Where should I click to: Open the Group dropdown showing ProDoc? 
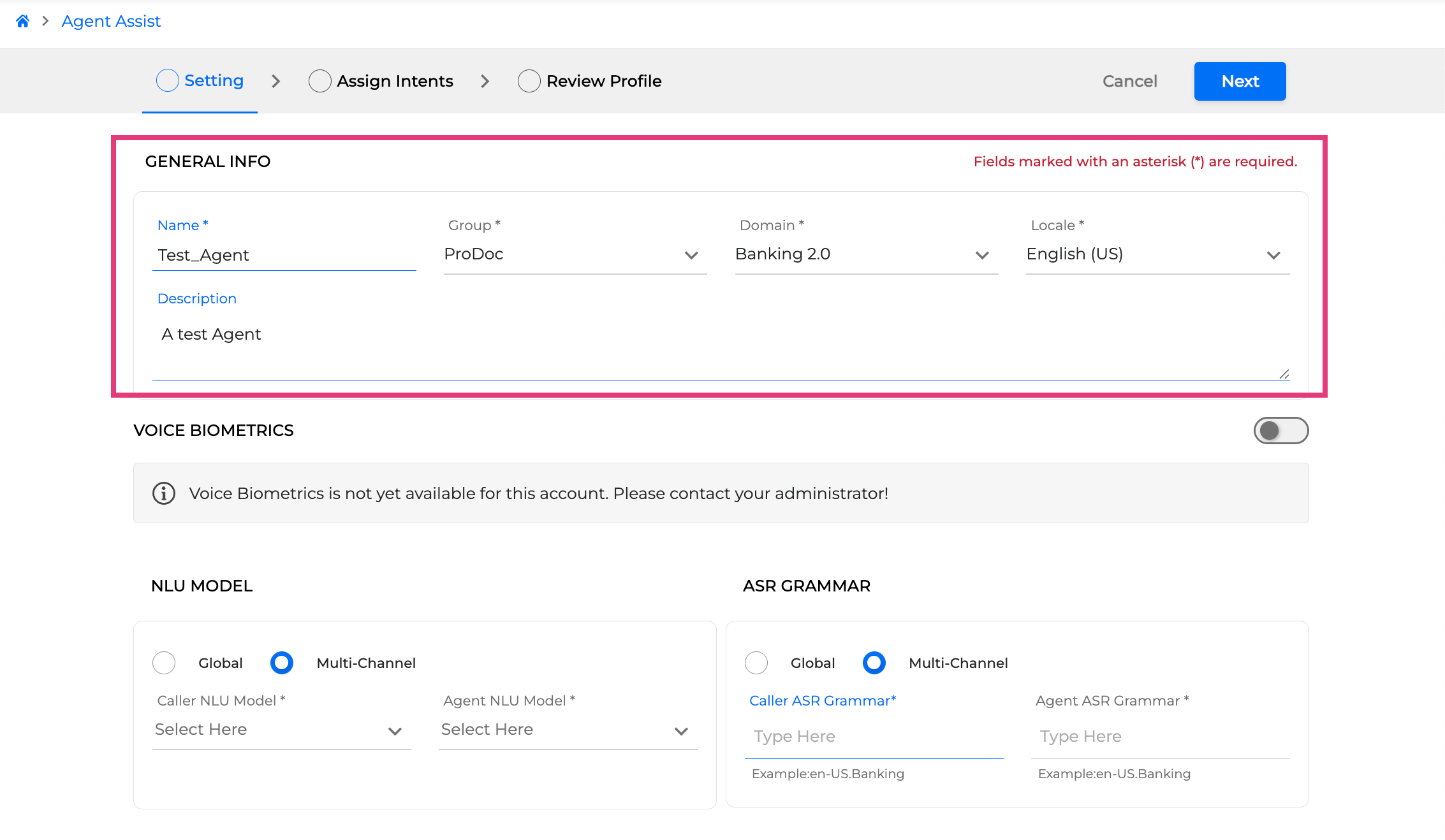[575, 254]
